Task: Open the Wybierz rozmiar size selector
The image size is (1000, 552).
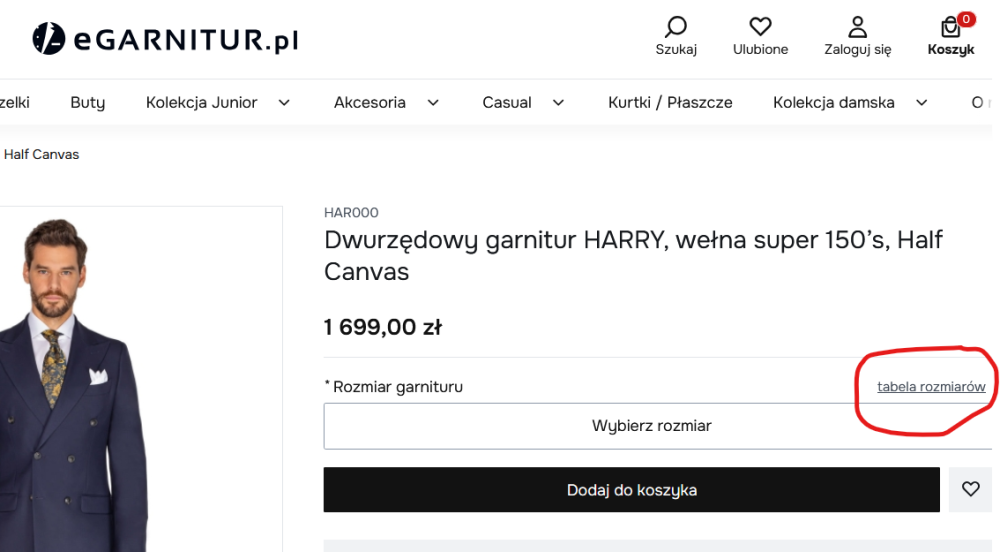Action: (x=651, y=426)
